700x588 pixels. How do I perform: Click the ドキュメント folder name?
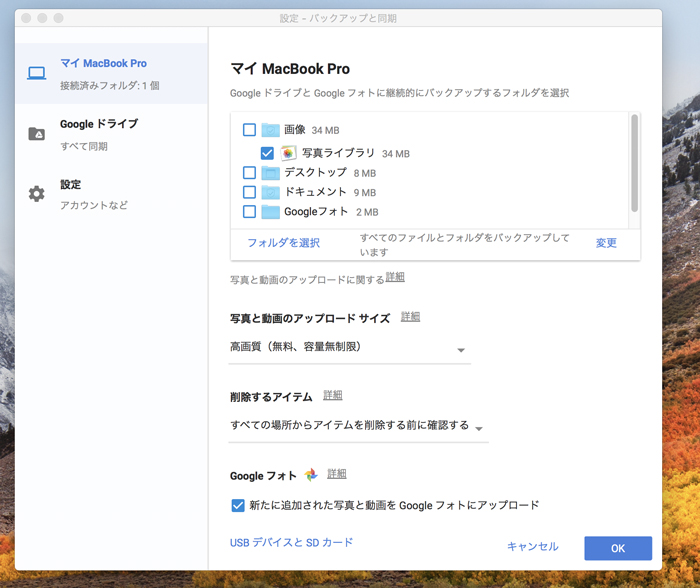click(x=315, y=192)
